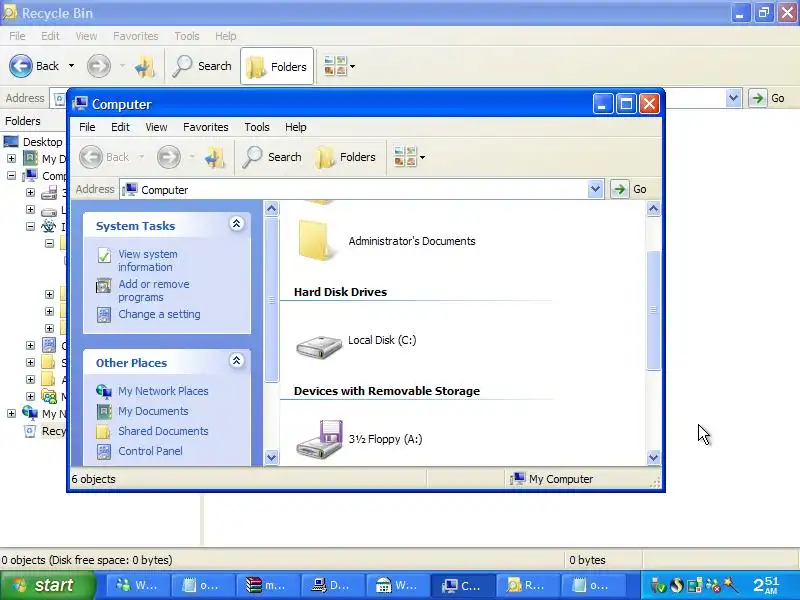
Task: Open Favorites menu in Recycle Bin window
Action: (136, 36)
